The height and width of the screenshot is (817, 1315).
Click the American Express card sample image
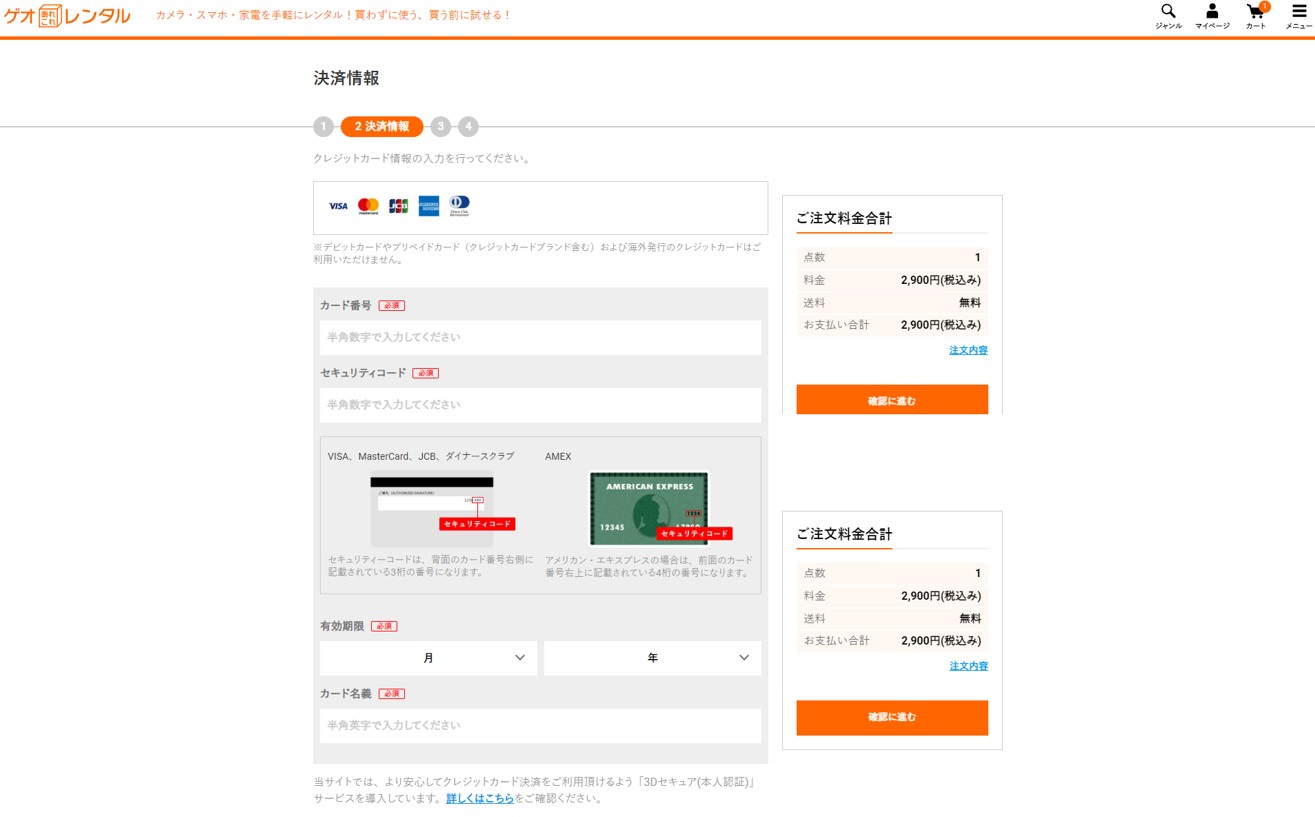click(x=649, y=508)
